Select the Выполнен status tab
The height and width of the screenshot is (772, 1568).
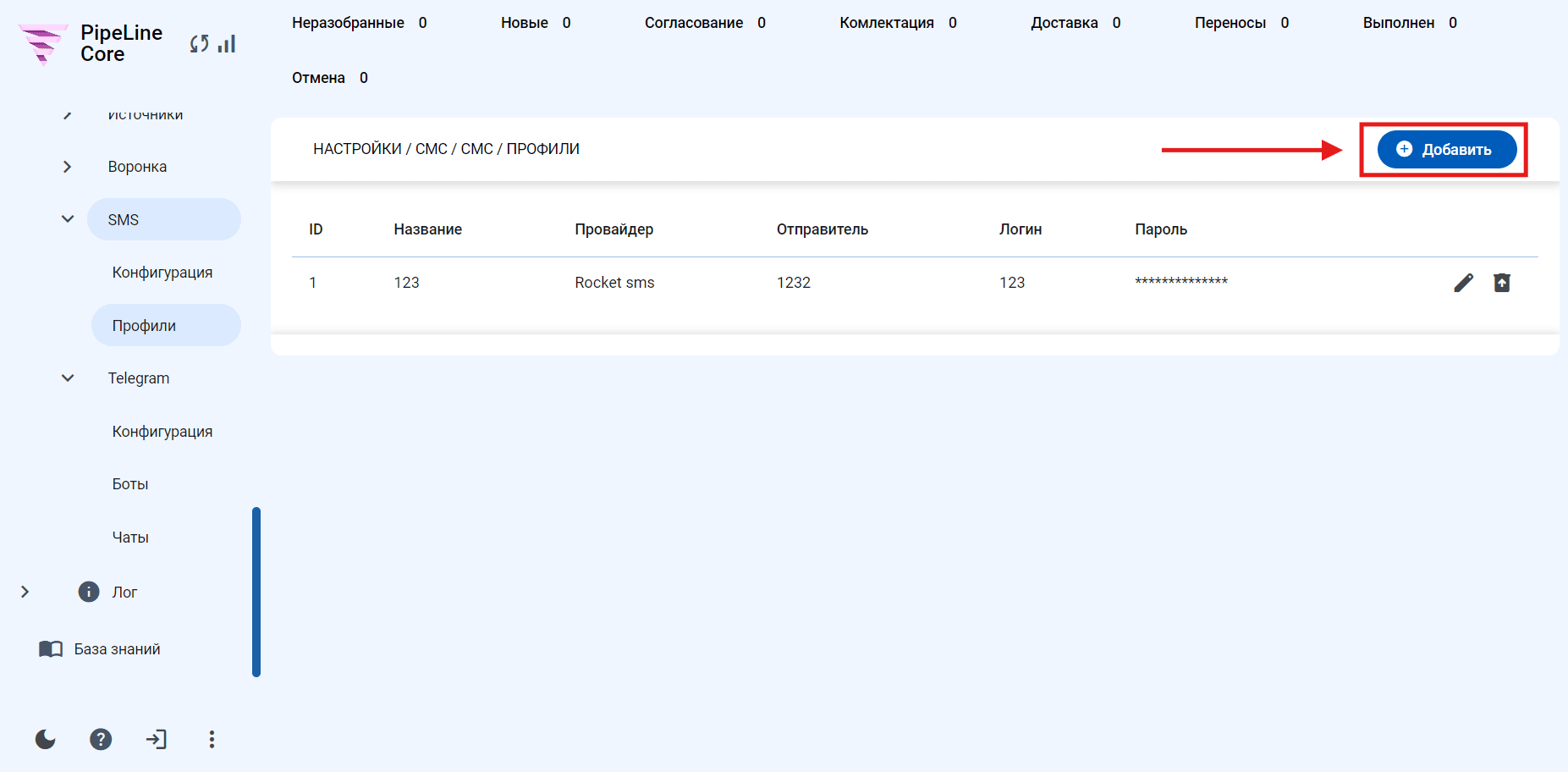(x=1410, y=23)
